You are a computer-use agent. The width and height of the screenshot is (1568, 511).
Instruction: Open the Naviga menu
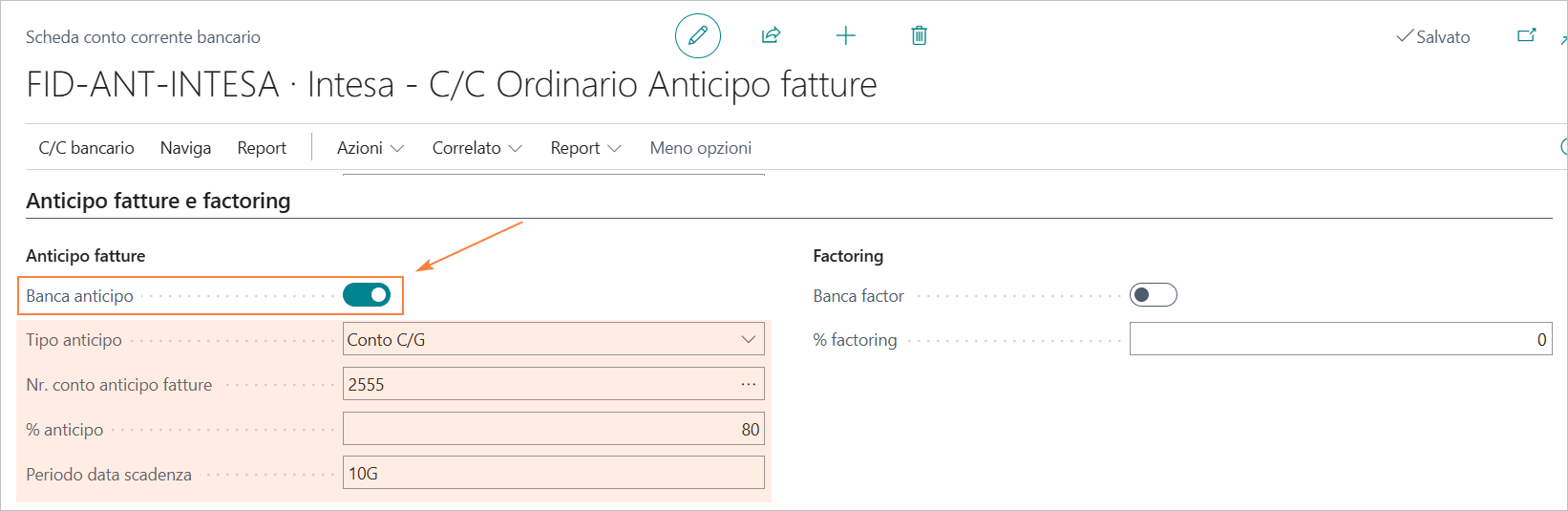pos(185,148)
